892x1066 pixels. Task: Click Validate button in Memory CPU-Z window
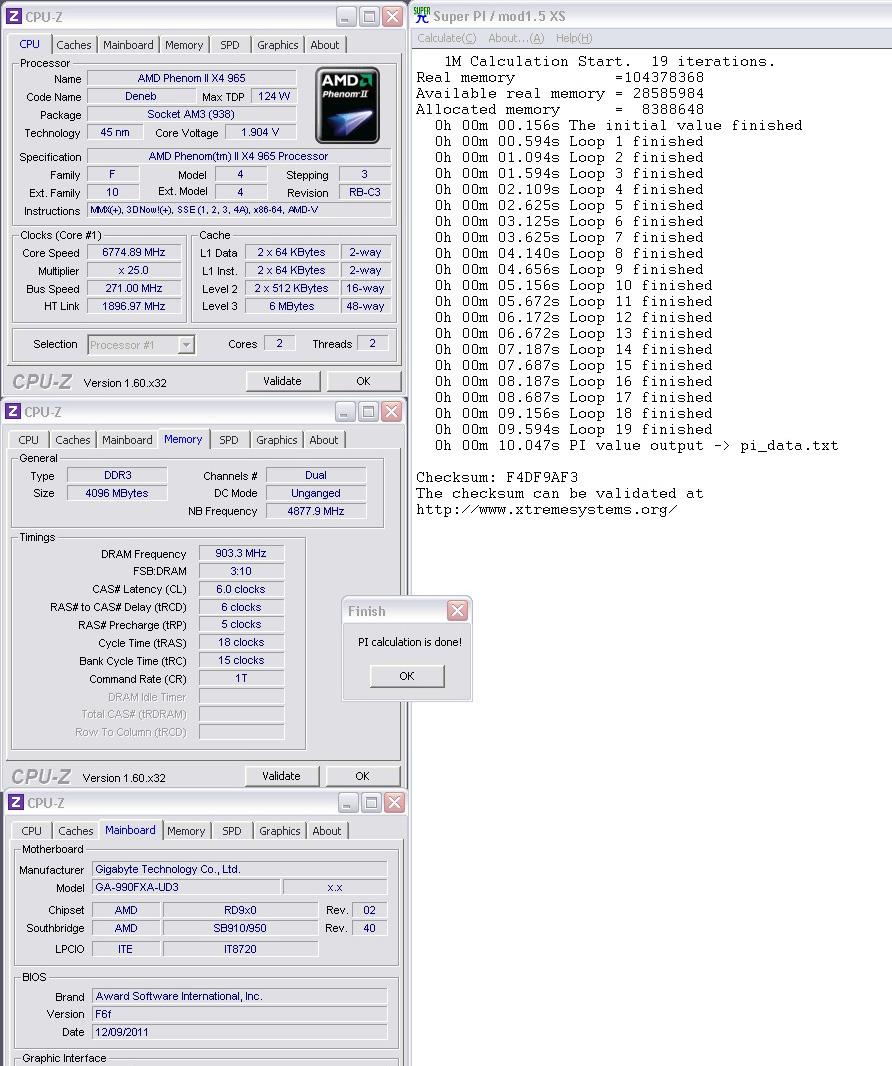pos(281,776)
